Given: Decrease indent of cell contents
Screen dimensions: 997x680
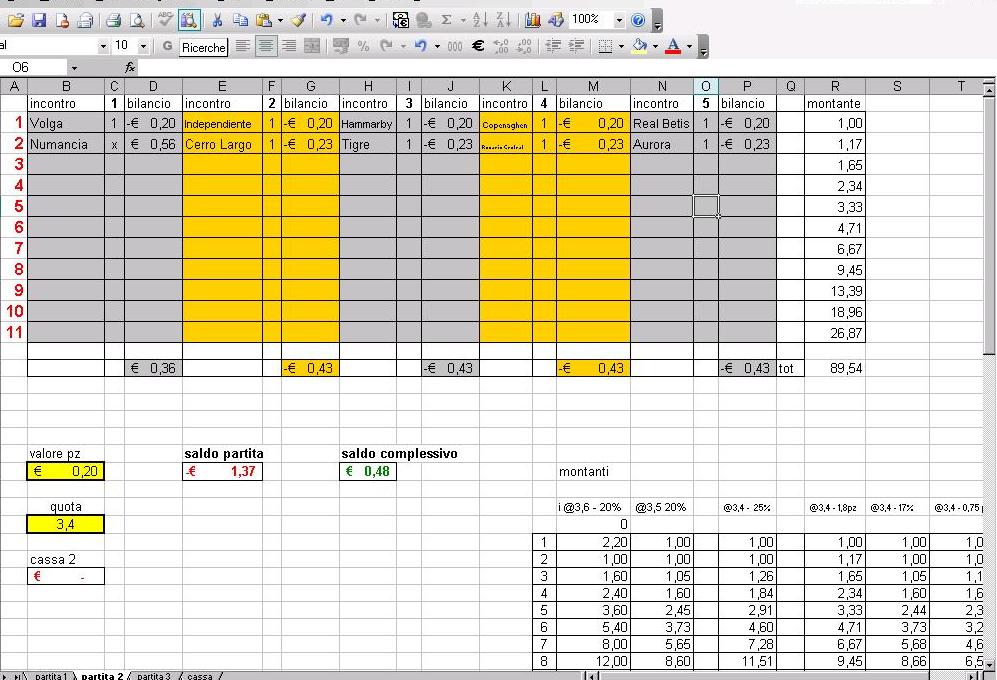Looking at the screenshot, I should (x=553, y=46).
